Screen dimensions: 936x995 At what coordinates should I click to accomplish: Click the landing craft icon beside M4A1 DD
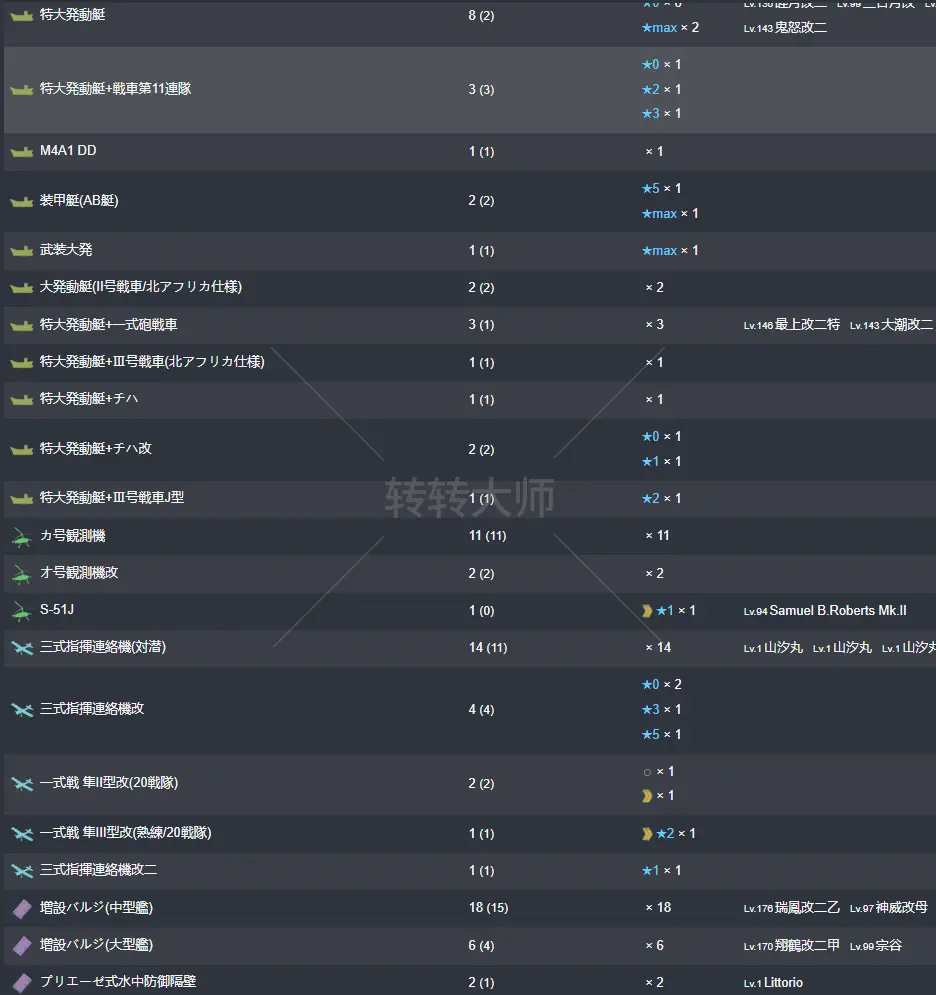pos(22,152)
